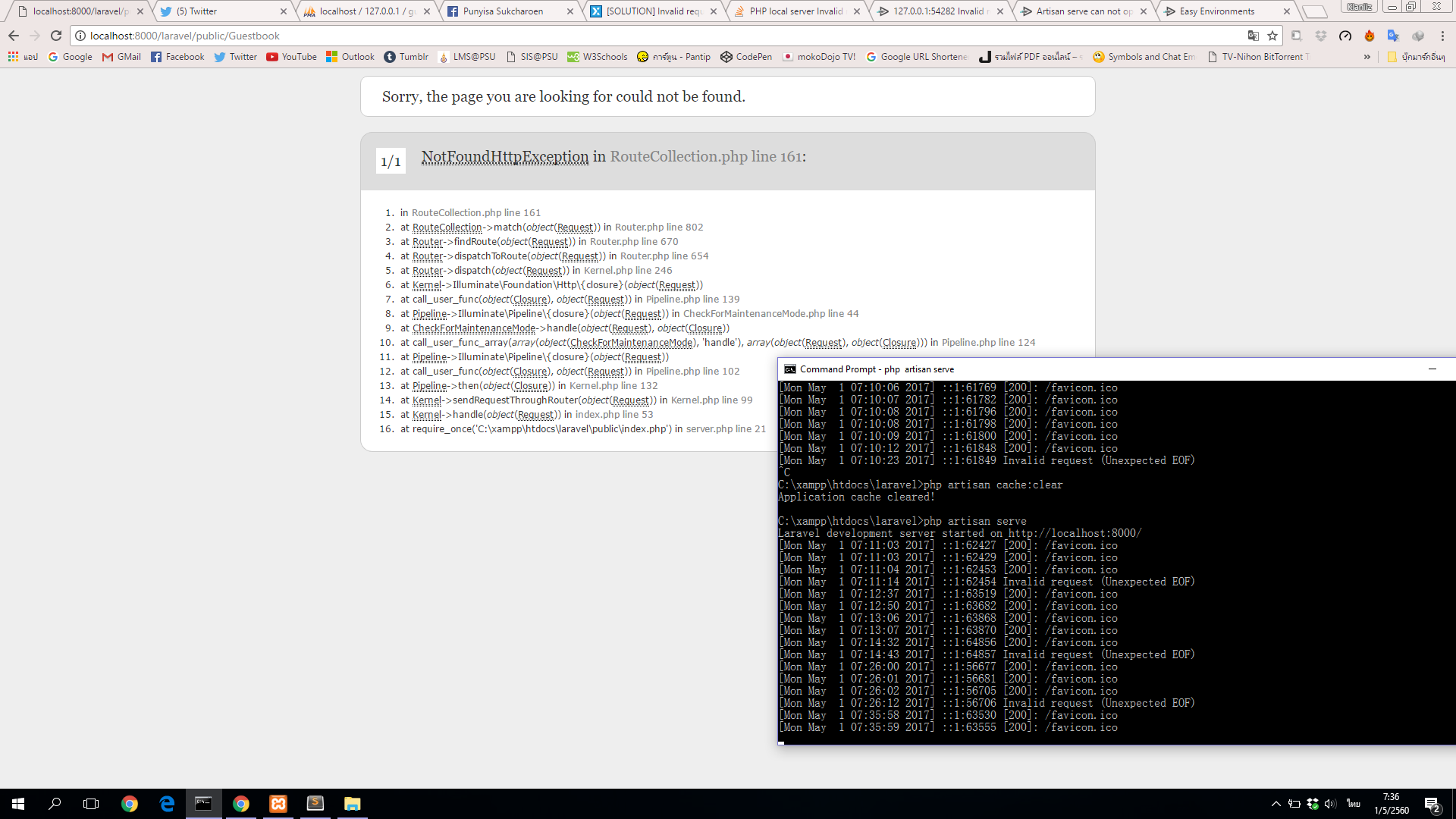The height and width of the screenshot is (819, 1456).
Task: Switch to Artisan serve can not open tab
Action: tap(1084, 11)
